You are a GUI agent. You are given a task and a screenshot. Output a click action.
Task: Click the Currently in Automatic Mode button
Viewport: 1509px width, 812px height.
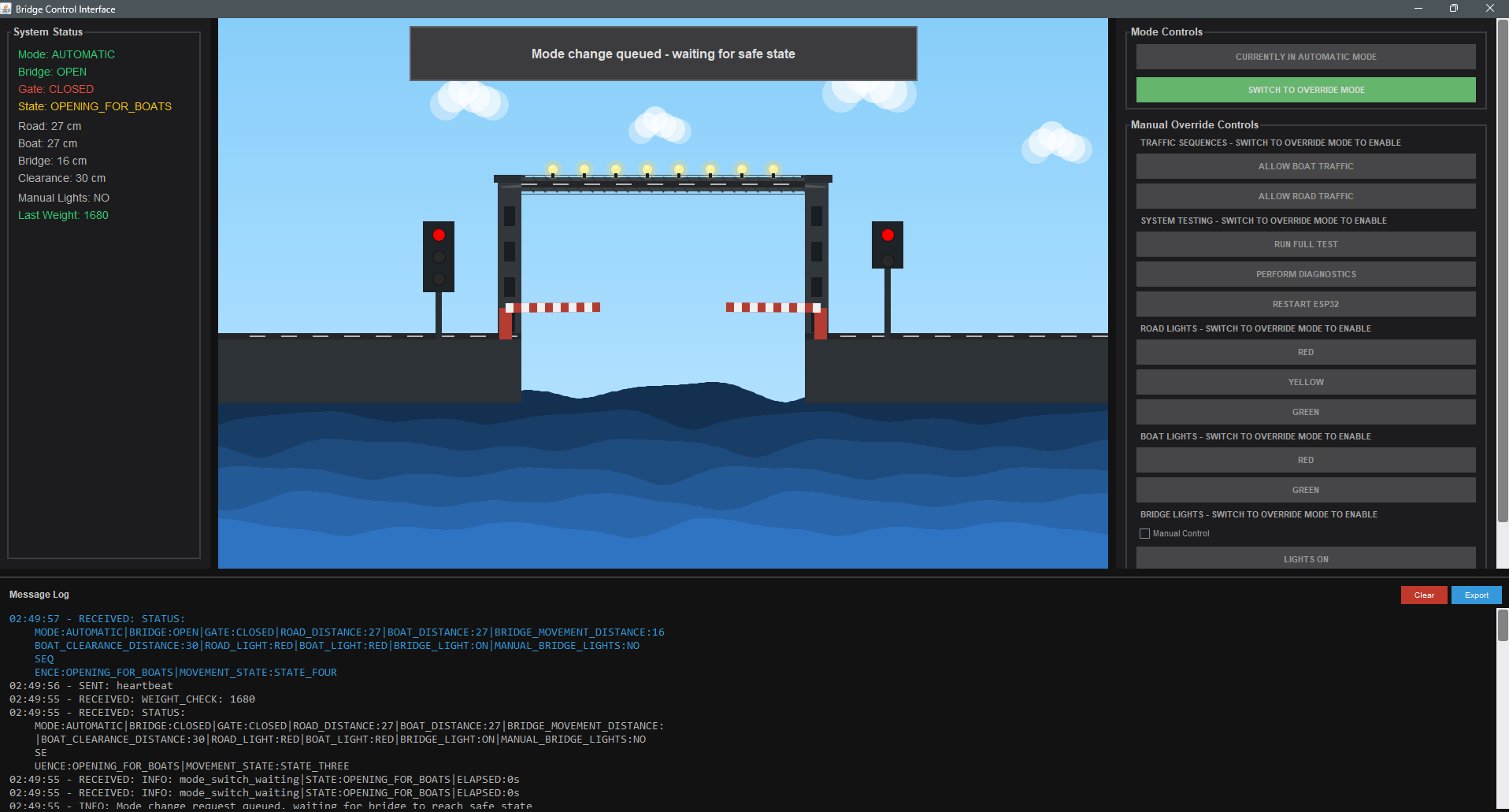(1305, 56)
